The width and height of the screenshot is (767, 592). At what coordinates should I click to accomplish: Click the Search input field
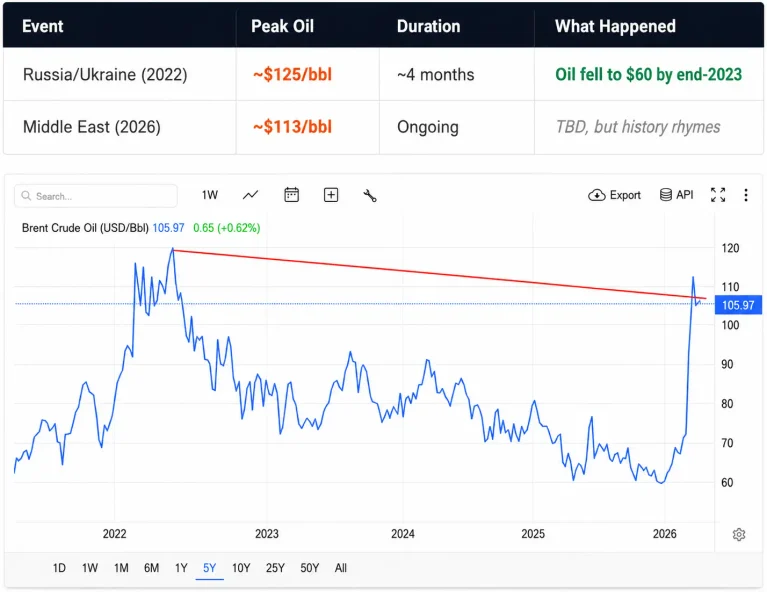(96, 196)
